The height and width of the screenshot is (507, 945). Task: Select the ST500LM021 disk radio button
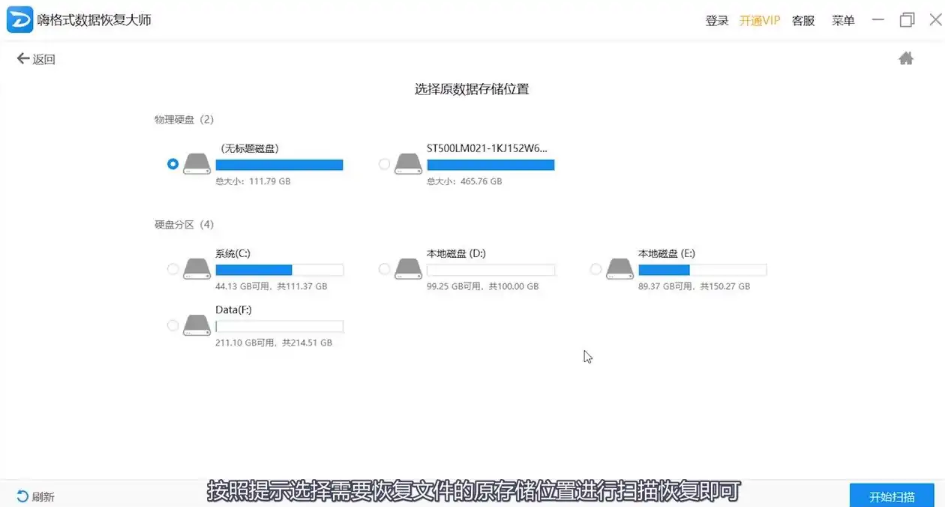point(384,164)
